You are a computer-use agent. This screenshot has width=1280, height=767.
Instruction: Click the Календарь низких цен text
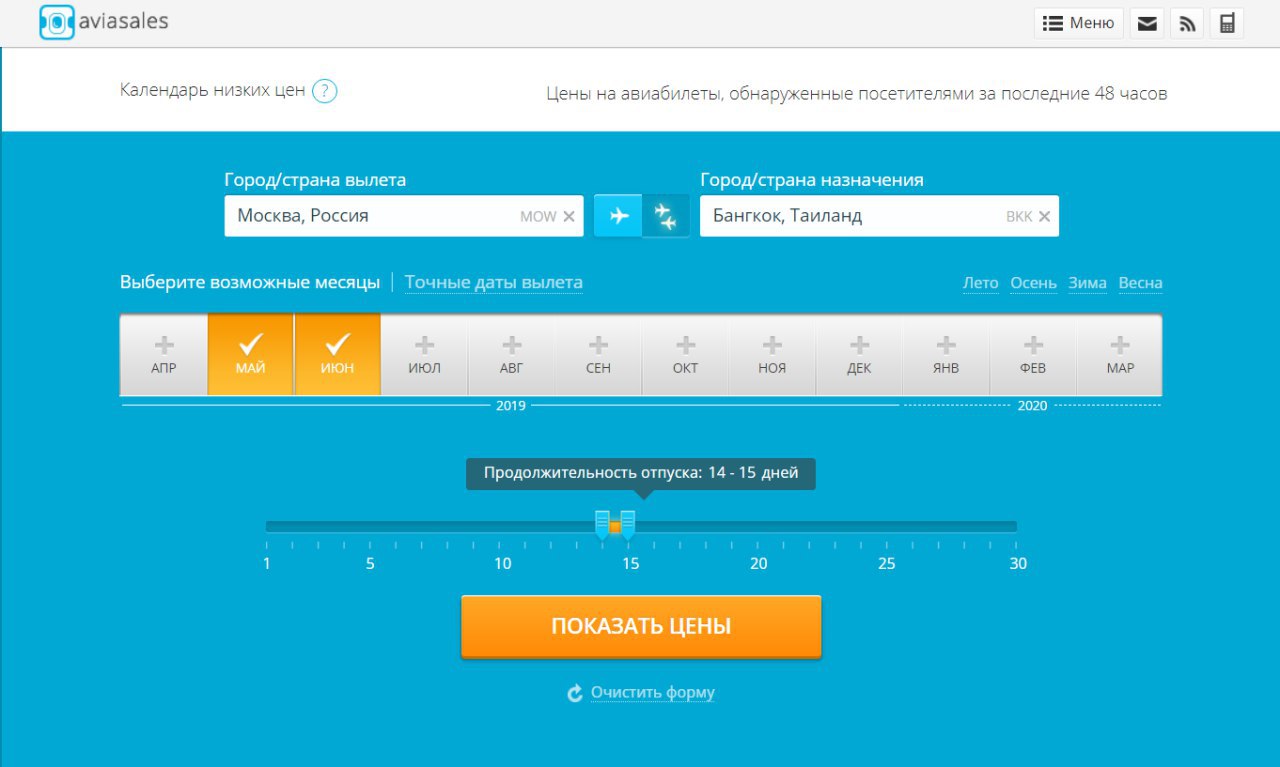(x=212, y=90)
